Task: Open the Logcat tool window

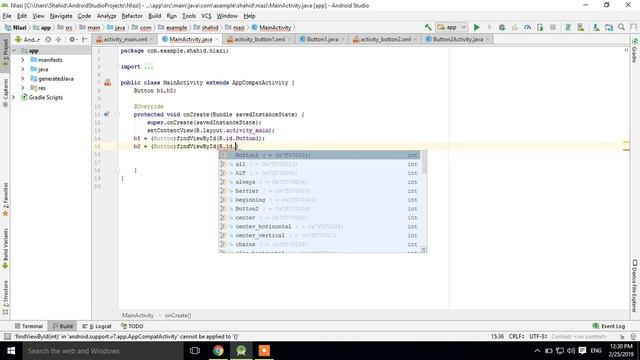Action: tap(97, 326)
